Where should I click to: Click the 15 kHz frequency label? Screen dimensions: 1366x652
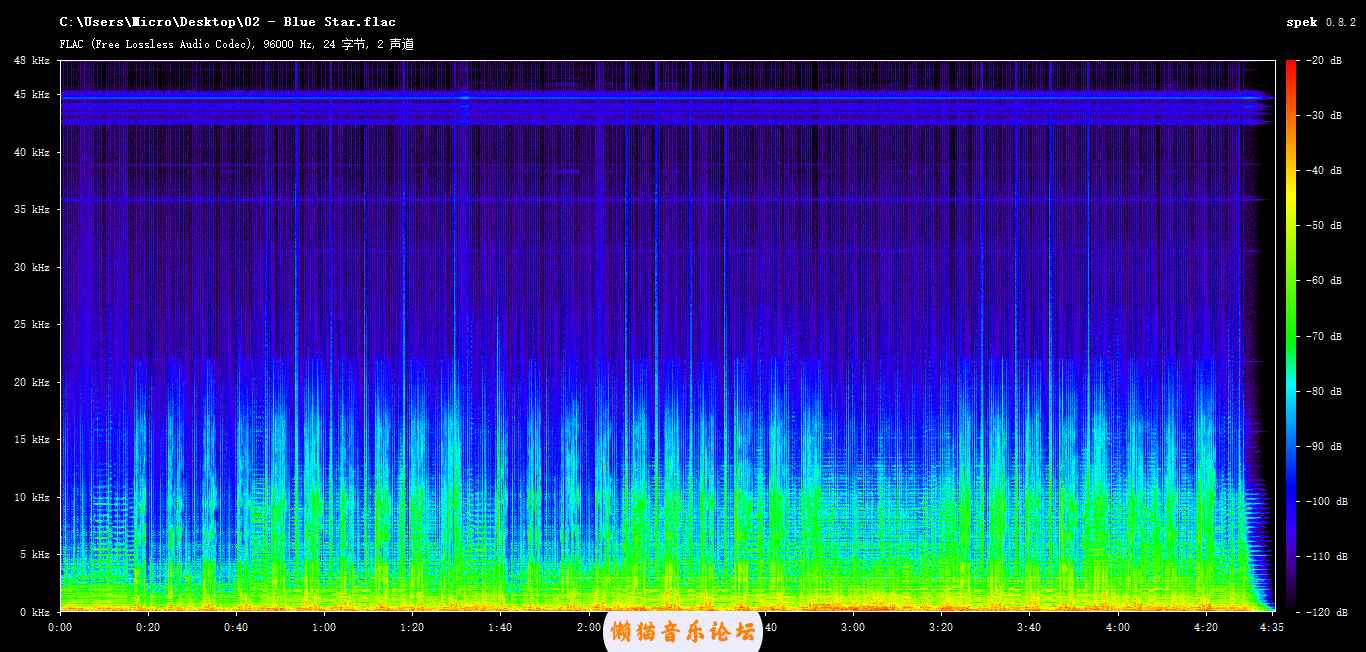pos(32,440)
